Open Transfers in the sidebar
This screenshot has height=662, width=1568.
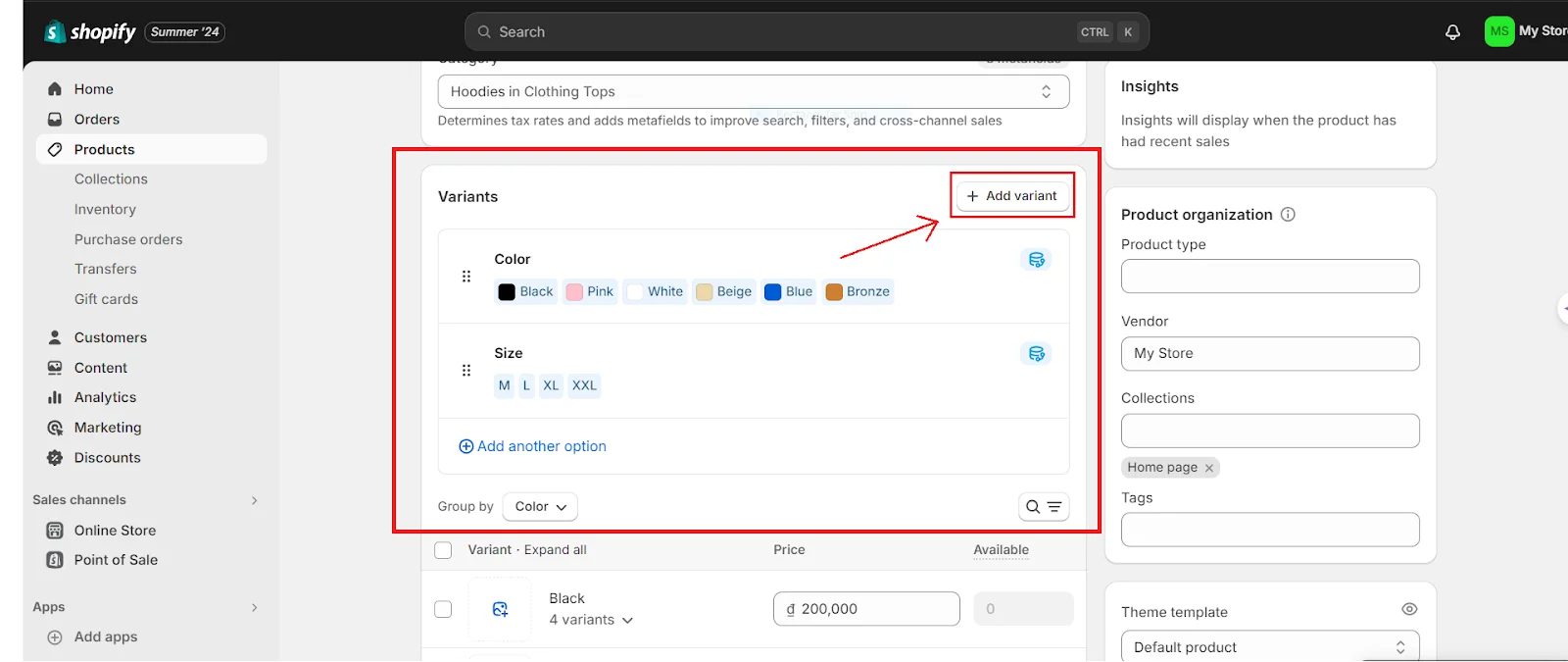106,269
